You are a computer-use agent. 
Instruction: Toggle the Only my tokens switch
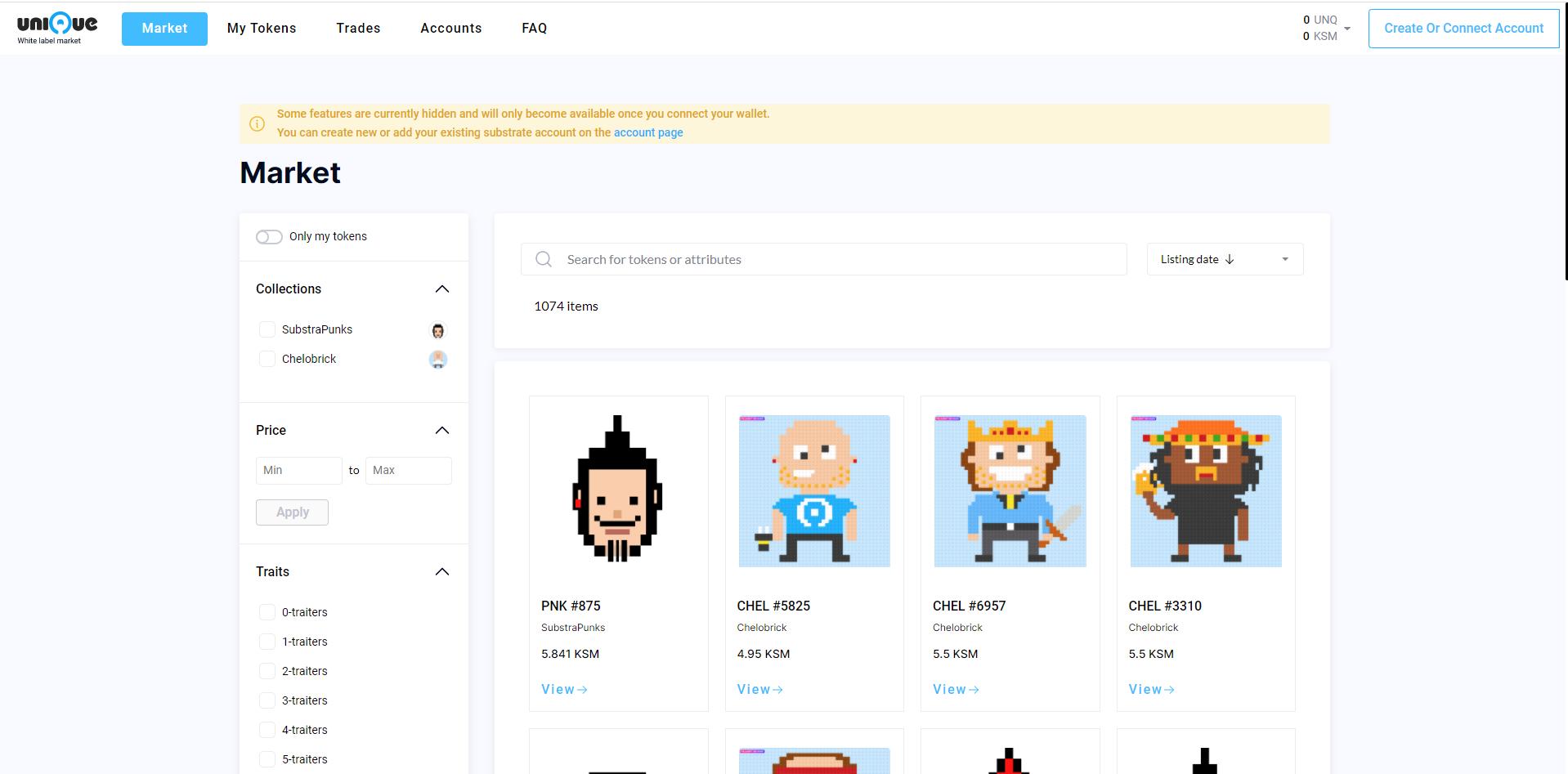(269, 237)
